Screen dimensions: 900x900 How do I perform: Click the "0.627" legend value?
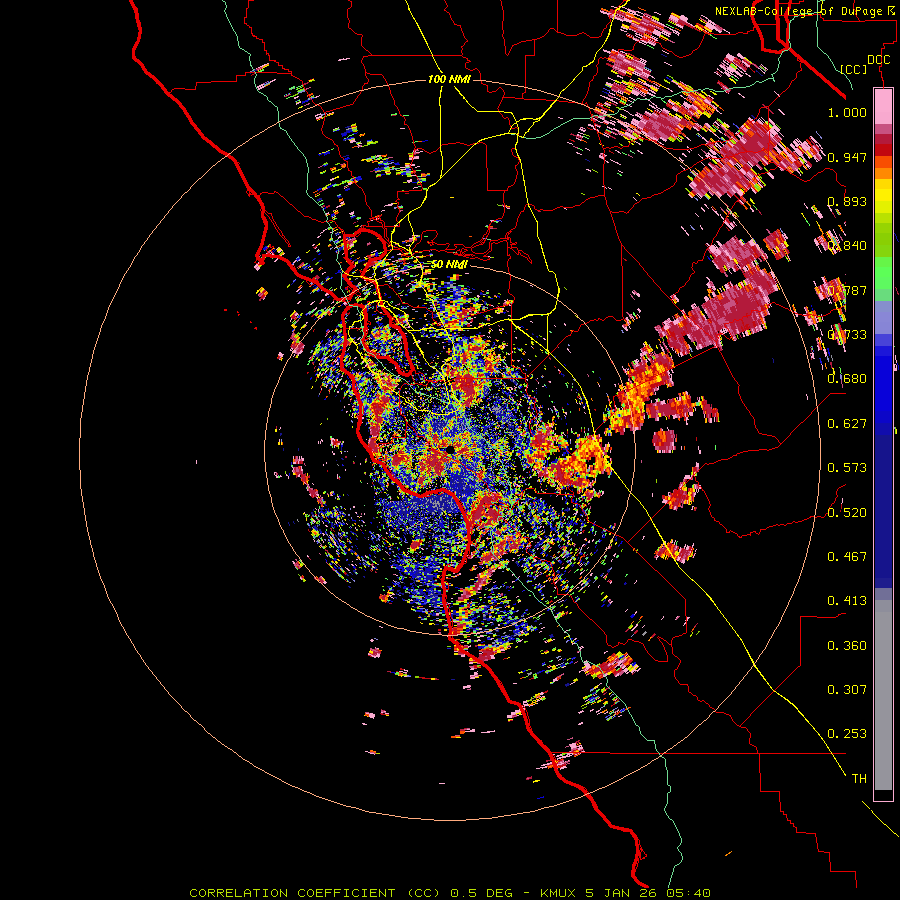(x=847, y=424)
